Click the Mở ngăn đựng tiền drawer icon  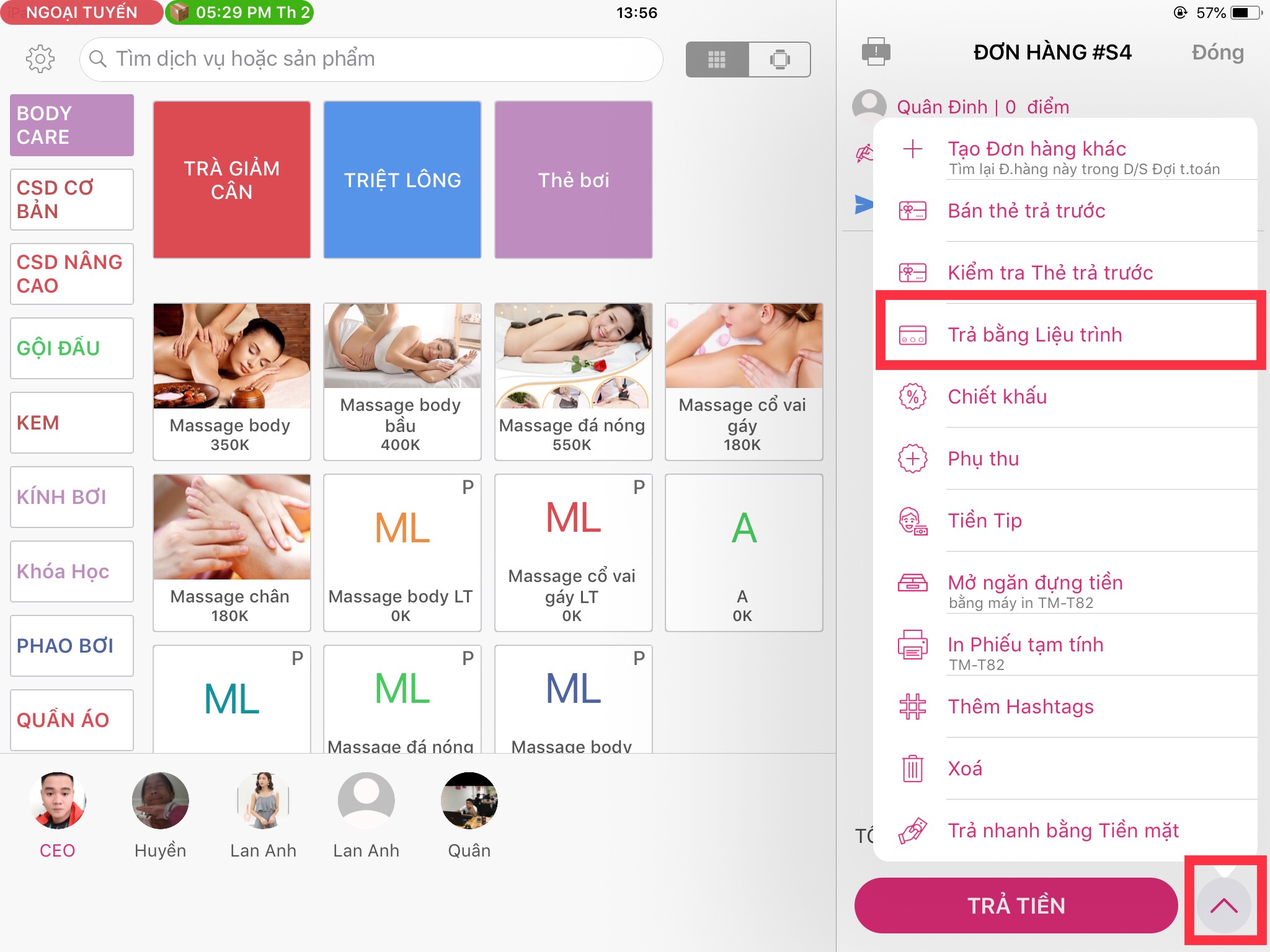pos(912,583)
